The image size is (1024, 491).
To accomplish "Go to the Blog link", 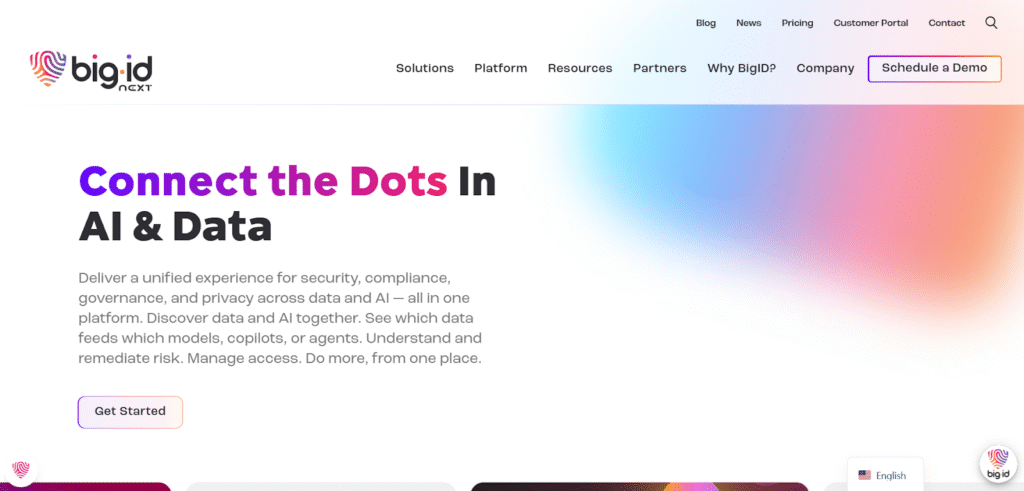I will point(706,23).
